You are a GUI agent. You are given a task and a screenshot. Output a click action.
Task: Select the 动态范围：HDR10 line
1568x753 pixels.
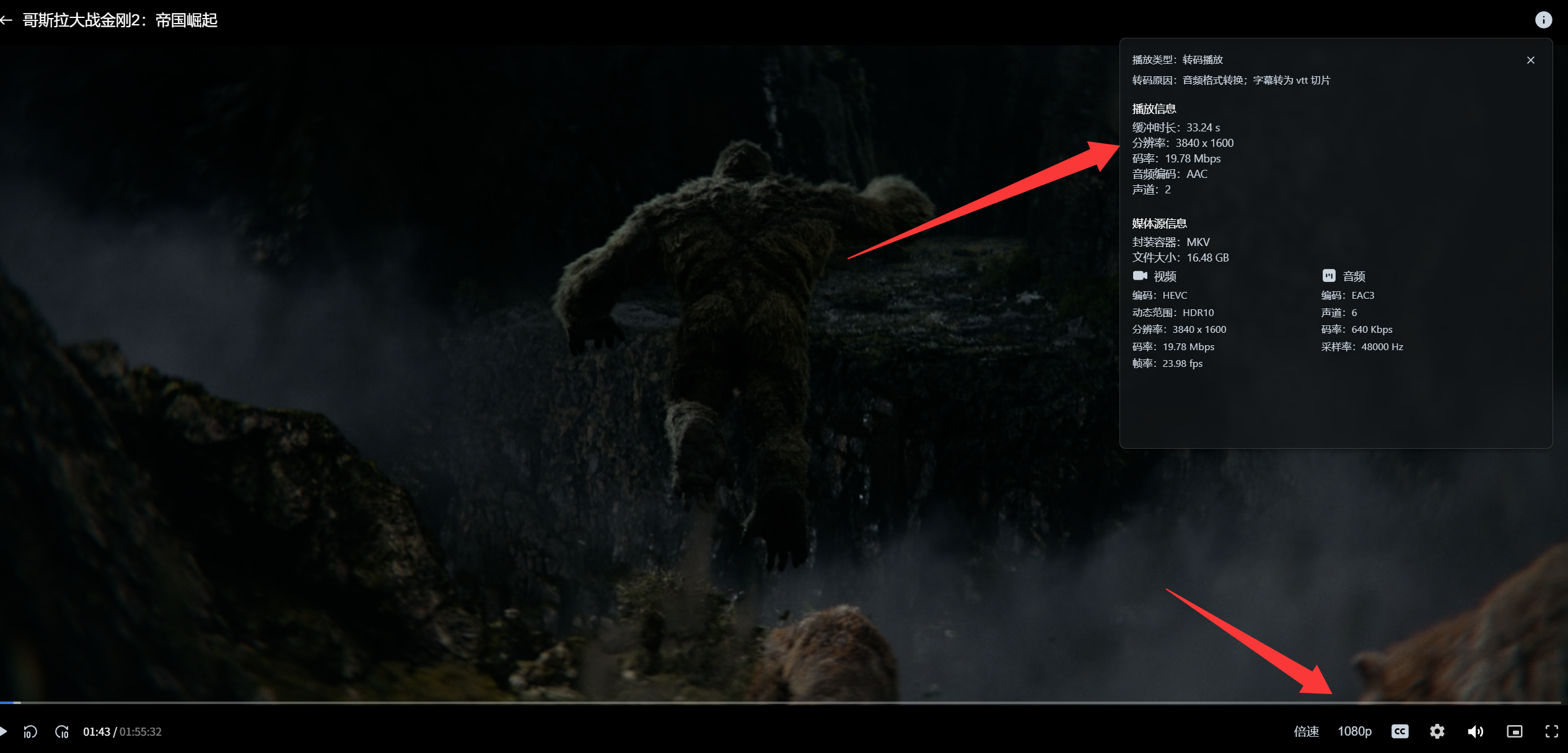pos(1173,312)
